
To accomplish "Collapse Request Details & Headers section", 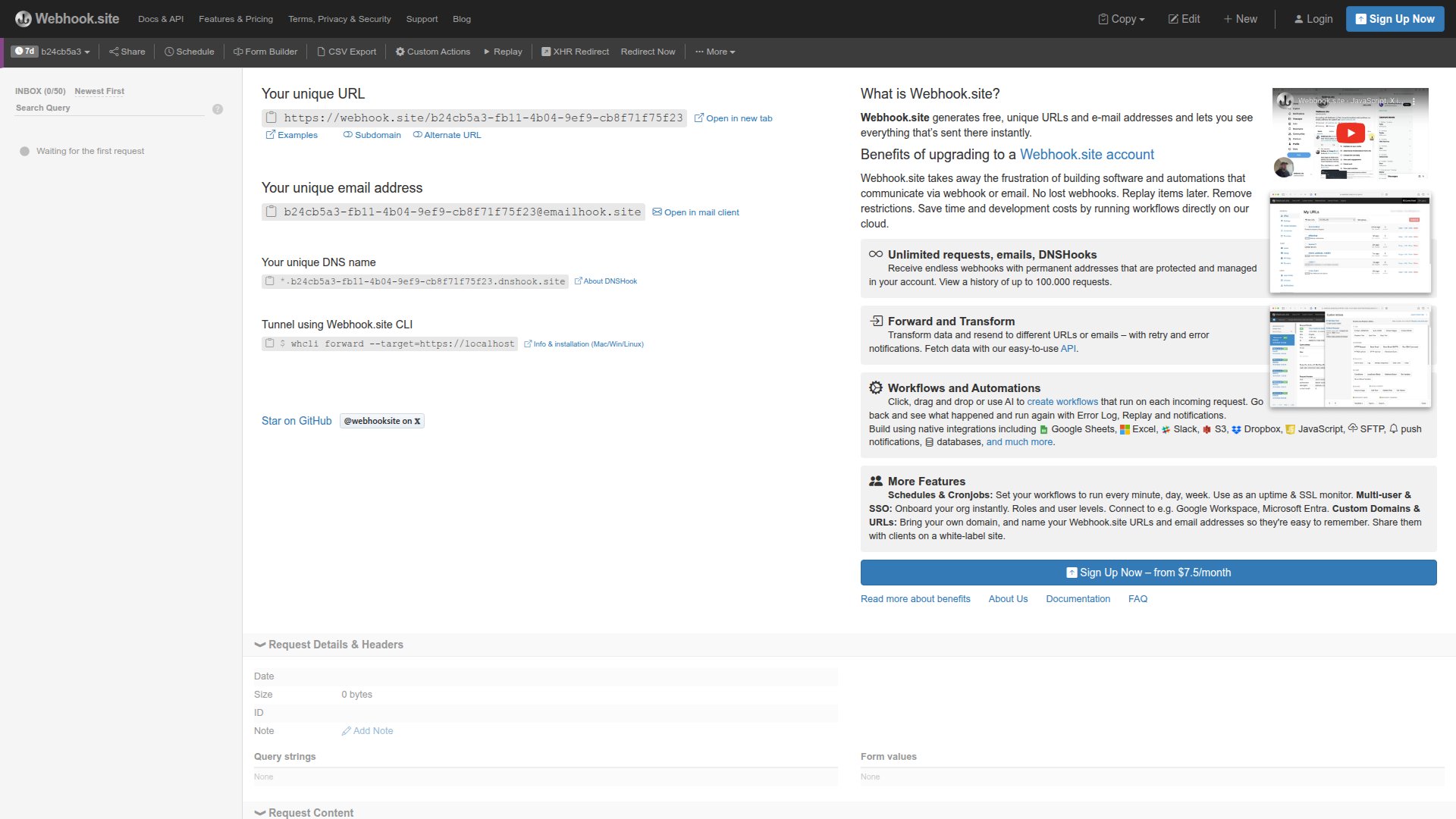I will click(329, 645).
